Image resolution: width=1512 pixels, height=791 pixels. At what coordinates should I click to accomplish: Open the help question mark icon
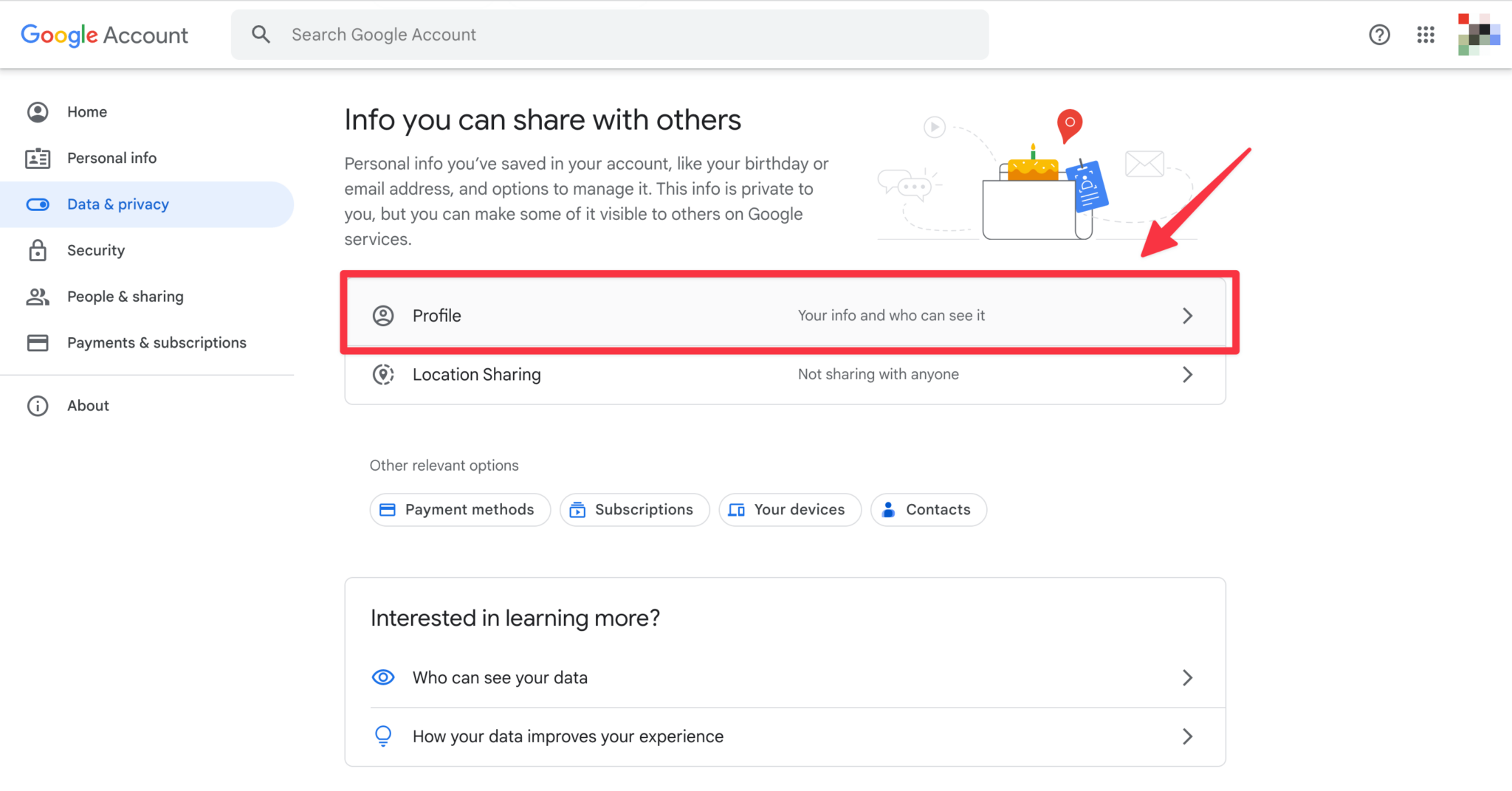click(1379, 35)
